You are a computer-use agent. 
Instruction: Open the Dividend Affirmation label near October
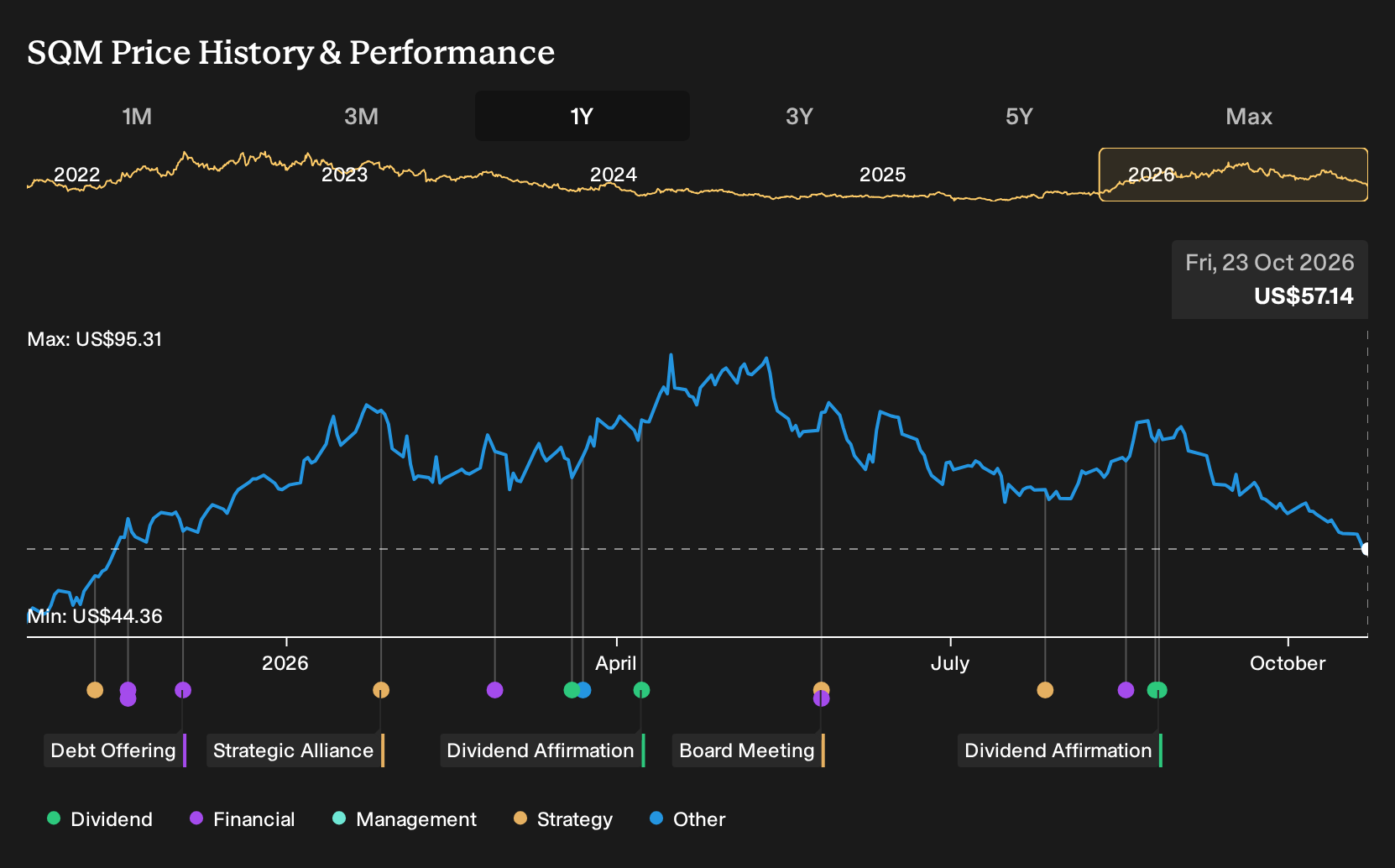click(x=1060, y=750)
